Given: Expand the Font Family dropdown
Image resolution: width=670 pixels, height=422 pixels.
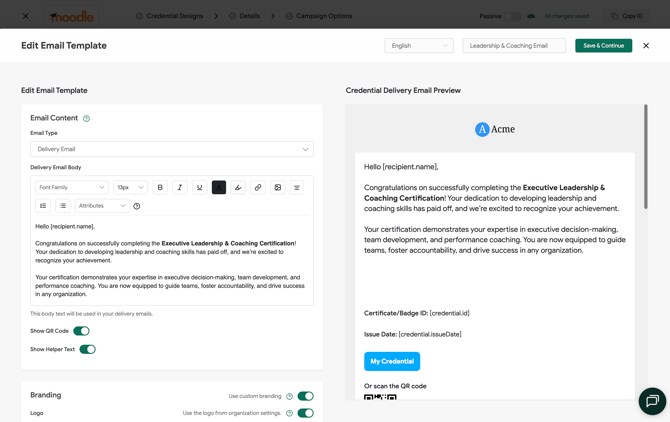Looking at the screenshot, I should [x=72, y=188].
